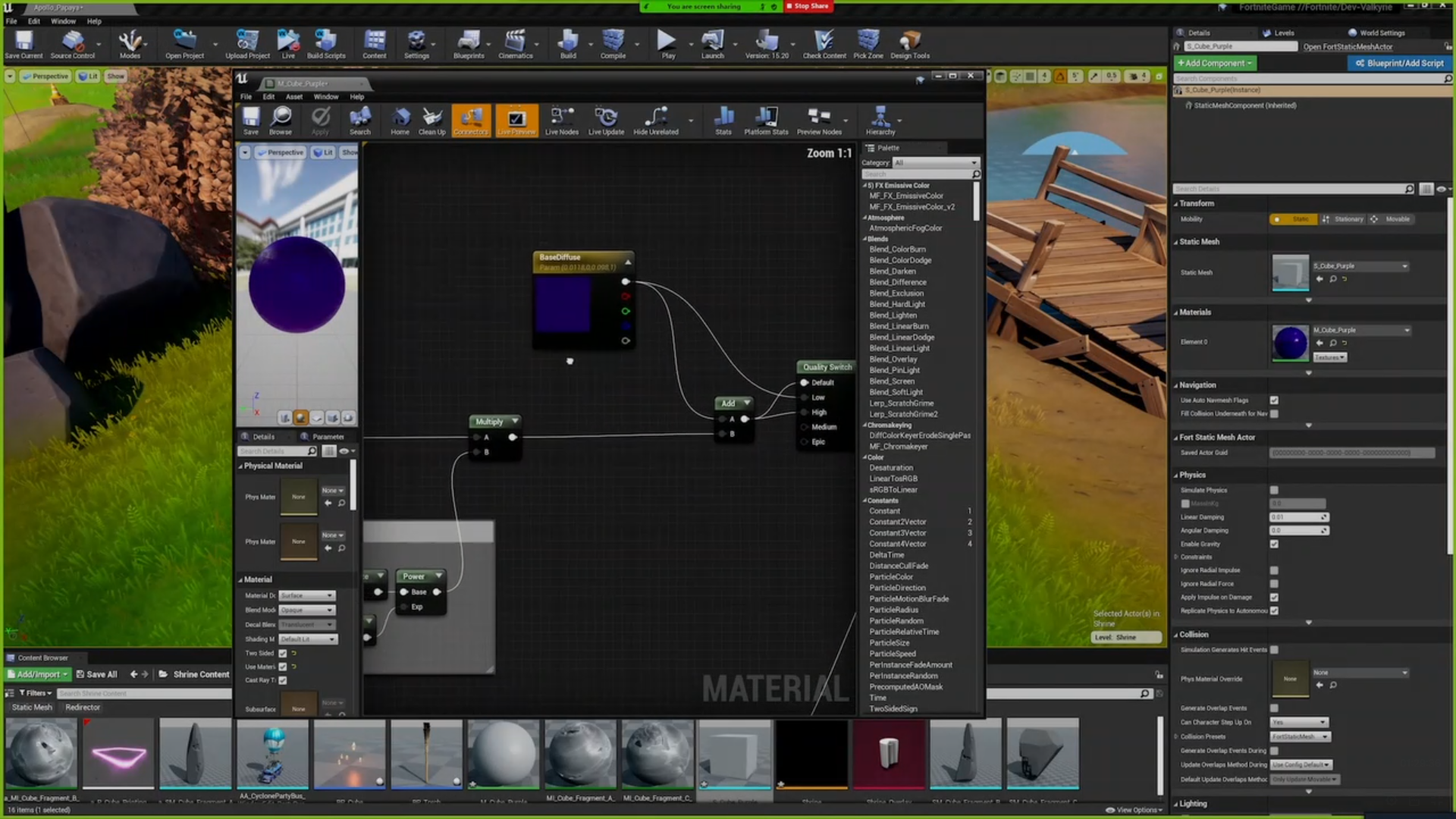The height and width of the screenshot is (819, 1456).
Task: Click Clean Up in material editor
Action: tap(432, 121)
